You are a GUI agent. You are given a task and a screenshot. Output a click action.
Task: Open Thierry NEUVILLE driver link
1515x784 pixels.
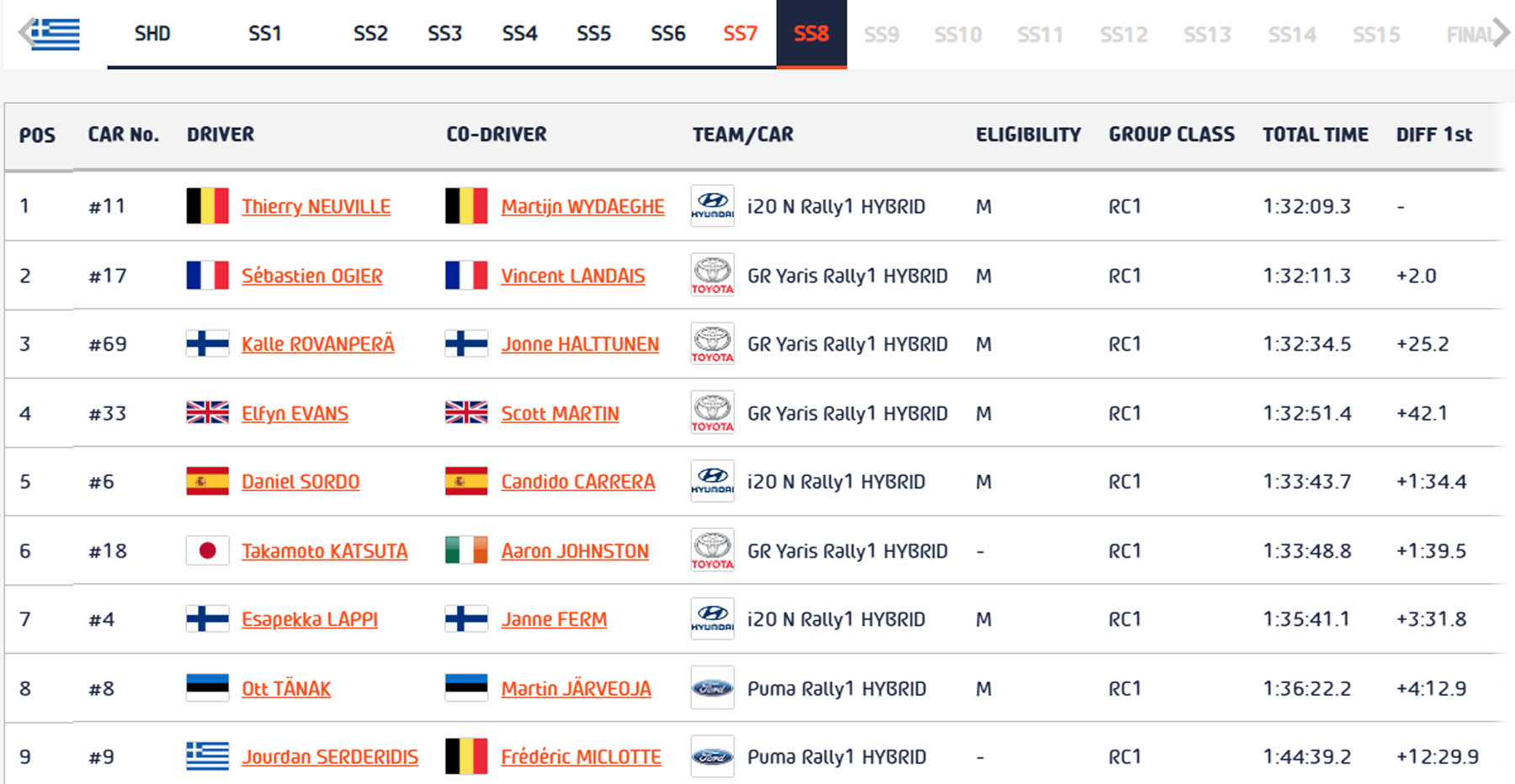[316, 206]
